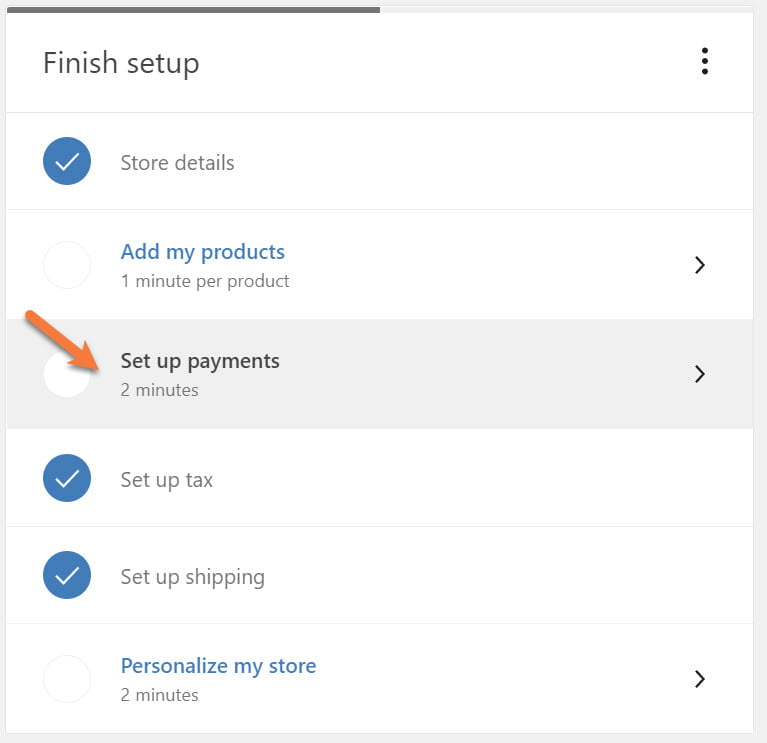
Task: Click the chevron arrow for Set up payments
Action: [700, 374]
